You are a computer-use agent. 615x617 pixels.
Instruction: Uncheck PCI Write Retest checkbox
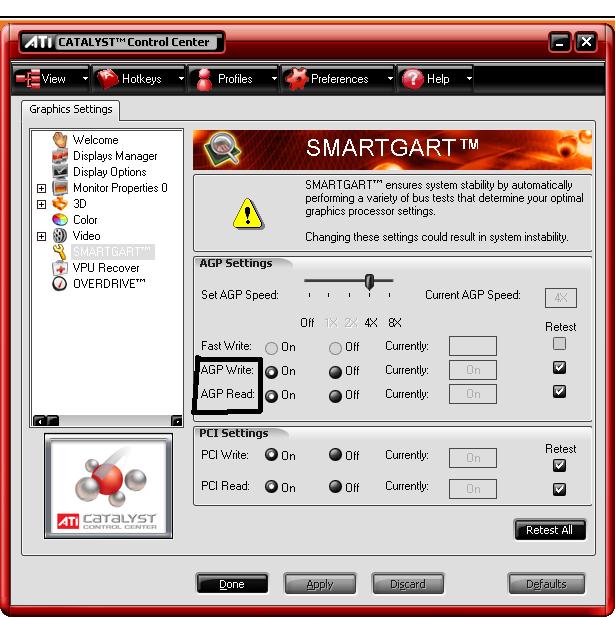coord(559,465)
